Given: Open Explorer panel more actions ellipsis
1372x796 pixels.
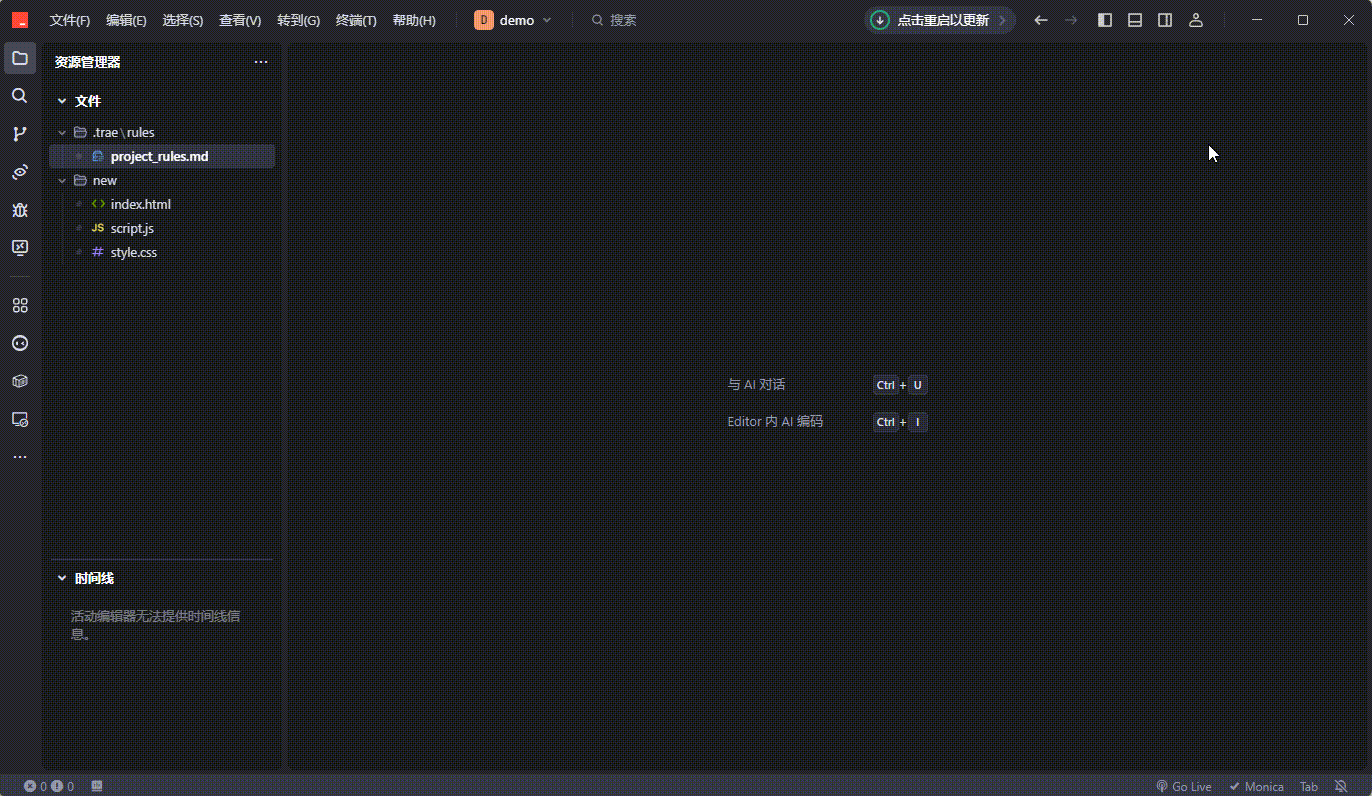Looking at the screenshot, I should [261, 62].
